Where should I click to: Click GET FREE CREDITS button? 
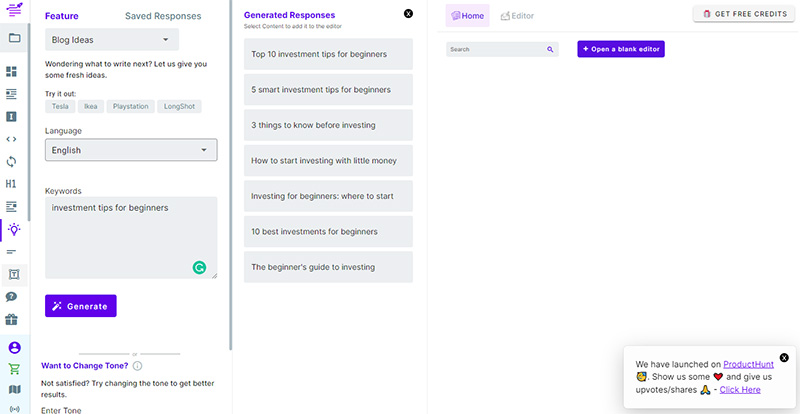tap(743, 14)
